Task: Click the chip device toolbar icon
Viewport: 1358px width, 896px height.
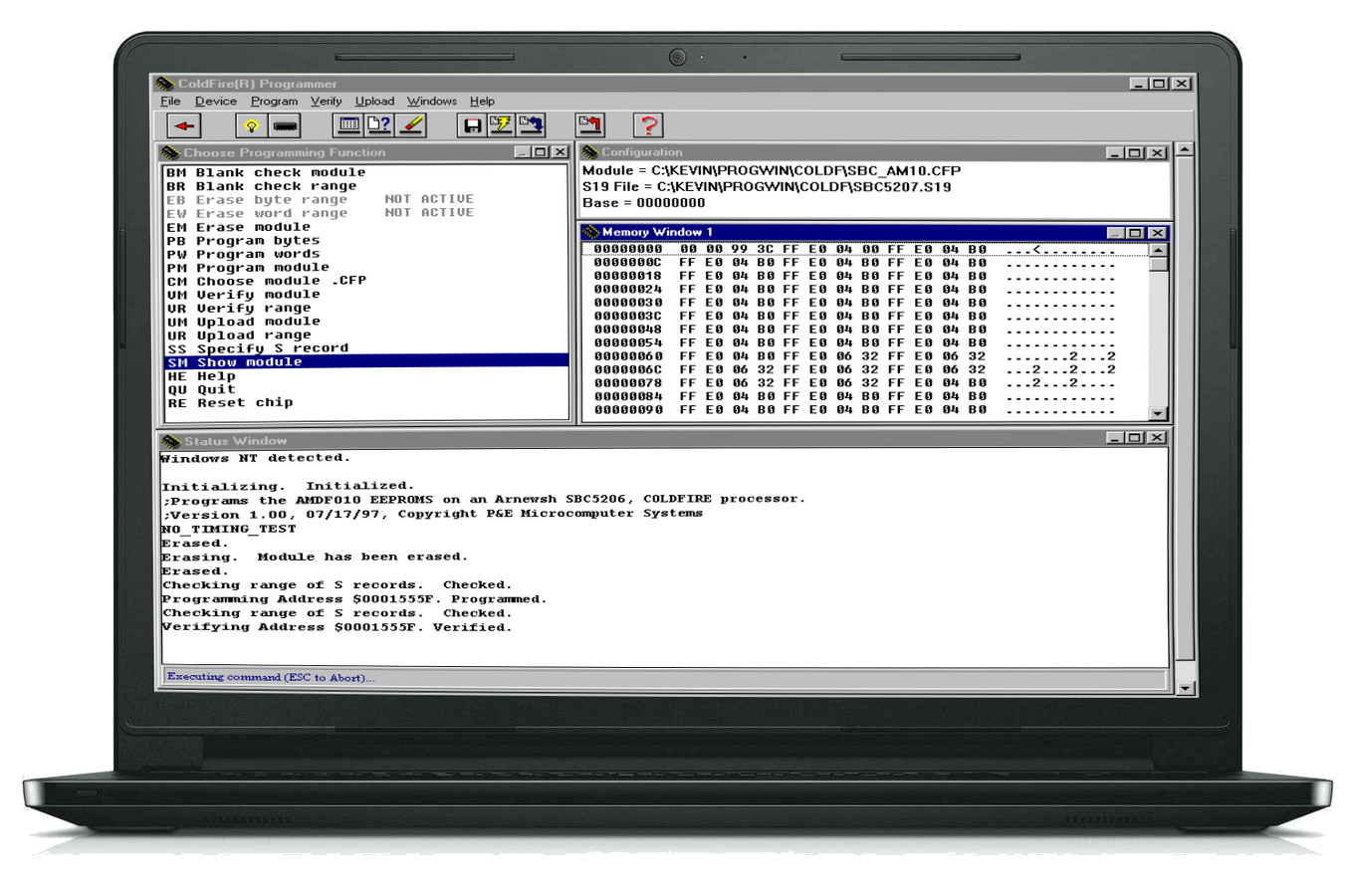Action: (x=285, y=124)
